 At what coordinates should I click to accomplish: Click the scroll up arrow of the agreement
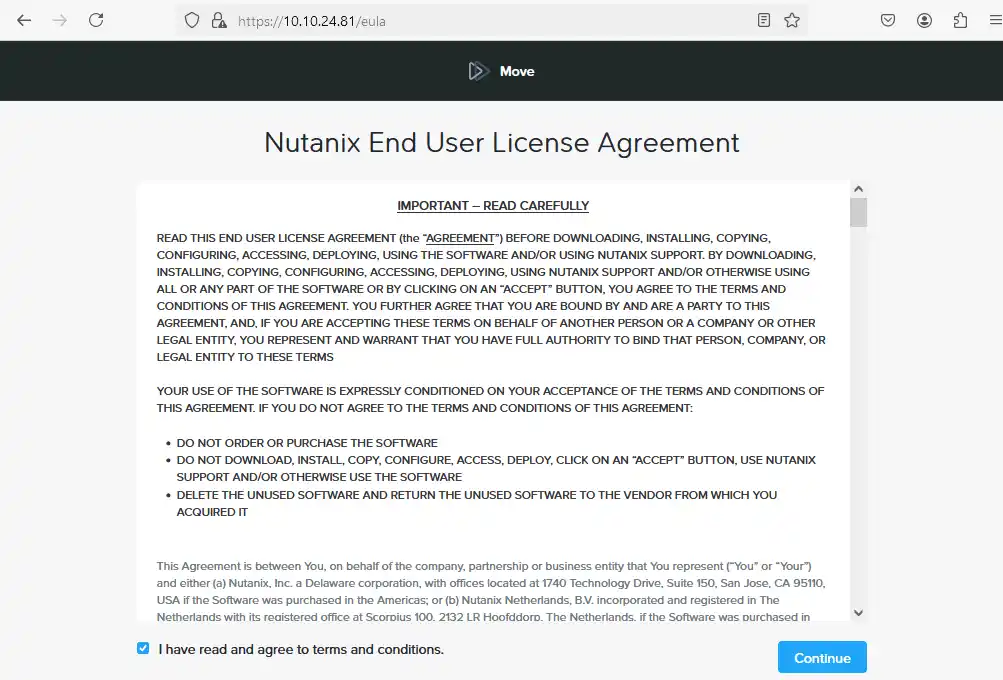(858, 189)
